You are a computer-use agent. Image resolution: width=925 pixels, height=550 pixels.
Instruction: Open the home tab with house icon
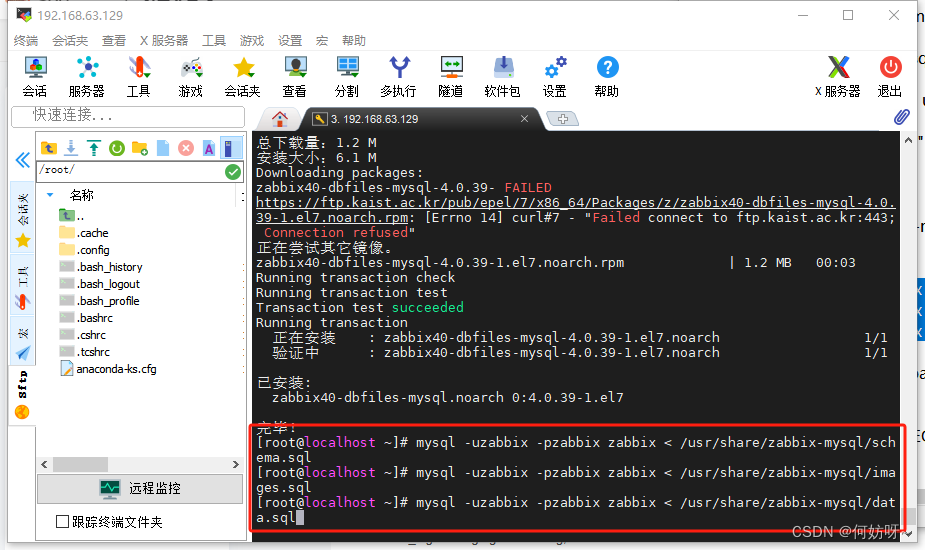tap(280, 119)
